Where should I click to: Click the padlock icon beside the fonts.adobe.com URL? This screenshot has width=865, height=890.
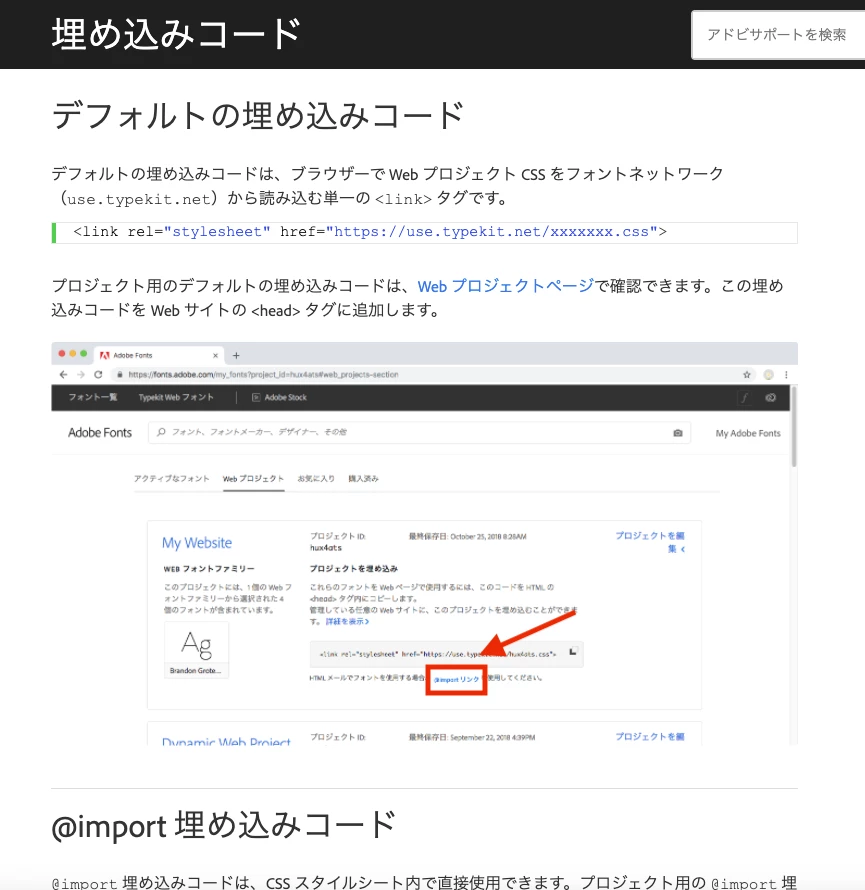tap(120, 375)
